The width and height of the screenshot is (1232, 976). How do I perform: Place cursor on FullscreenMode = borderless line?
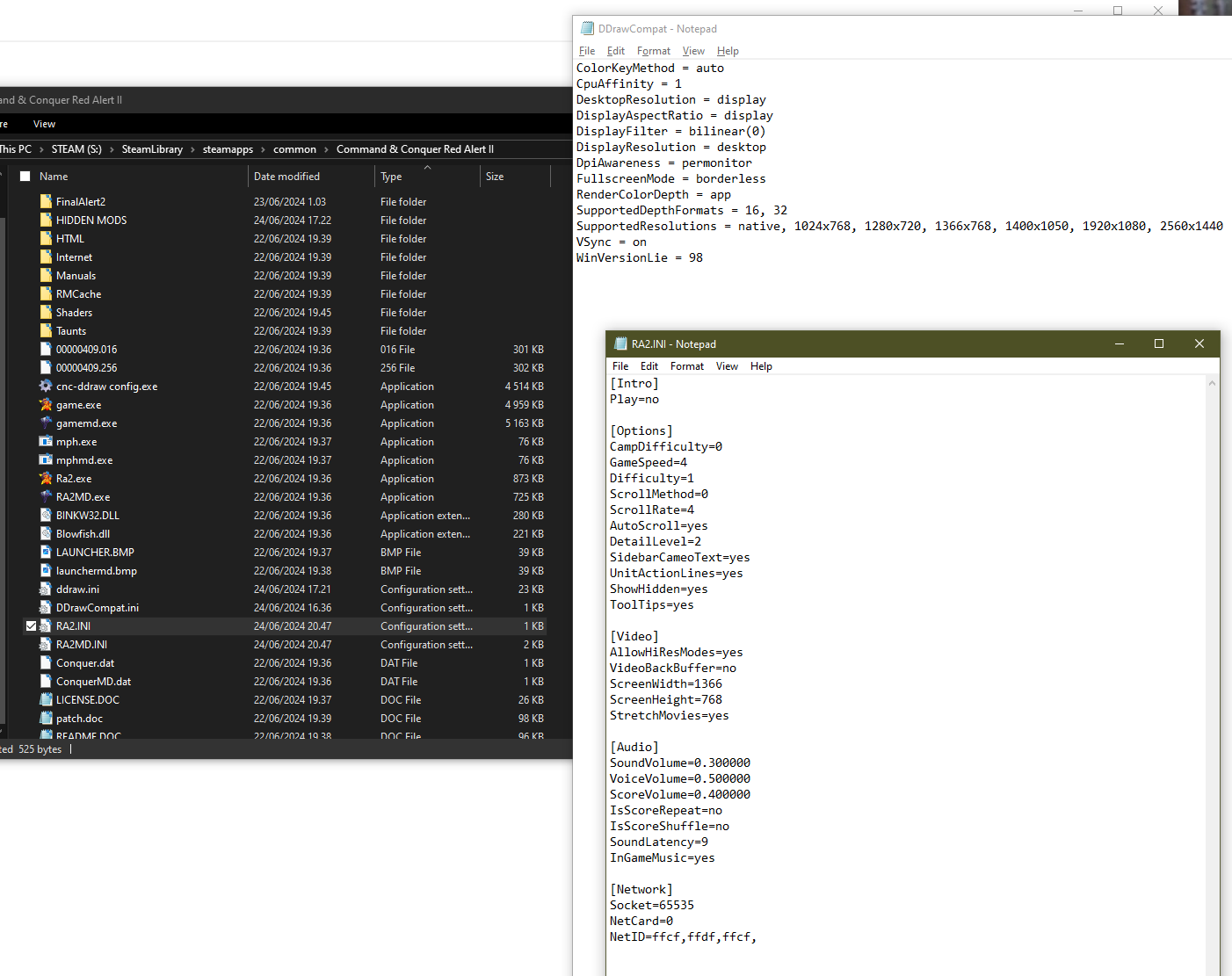tap(671, 178)
